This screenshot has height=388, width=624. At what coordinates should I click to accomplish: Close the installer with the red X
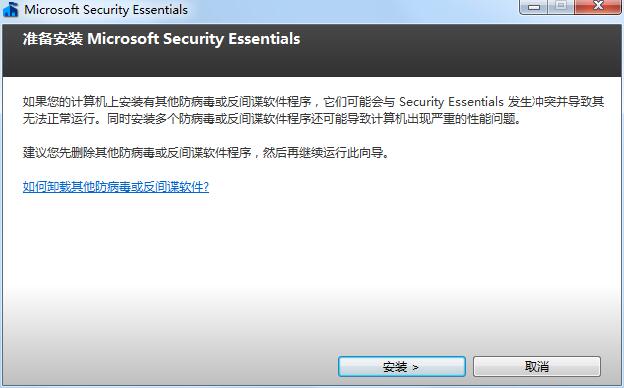coord(598,7)
